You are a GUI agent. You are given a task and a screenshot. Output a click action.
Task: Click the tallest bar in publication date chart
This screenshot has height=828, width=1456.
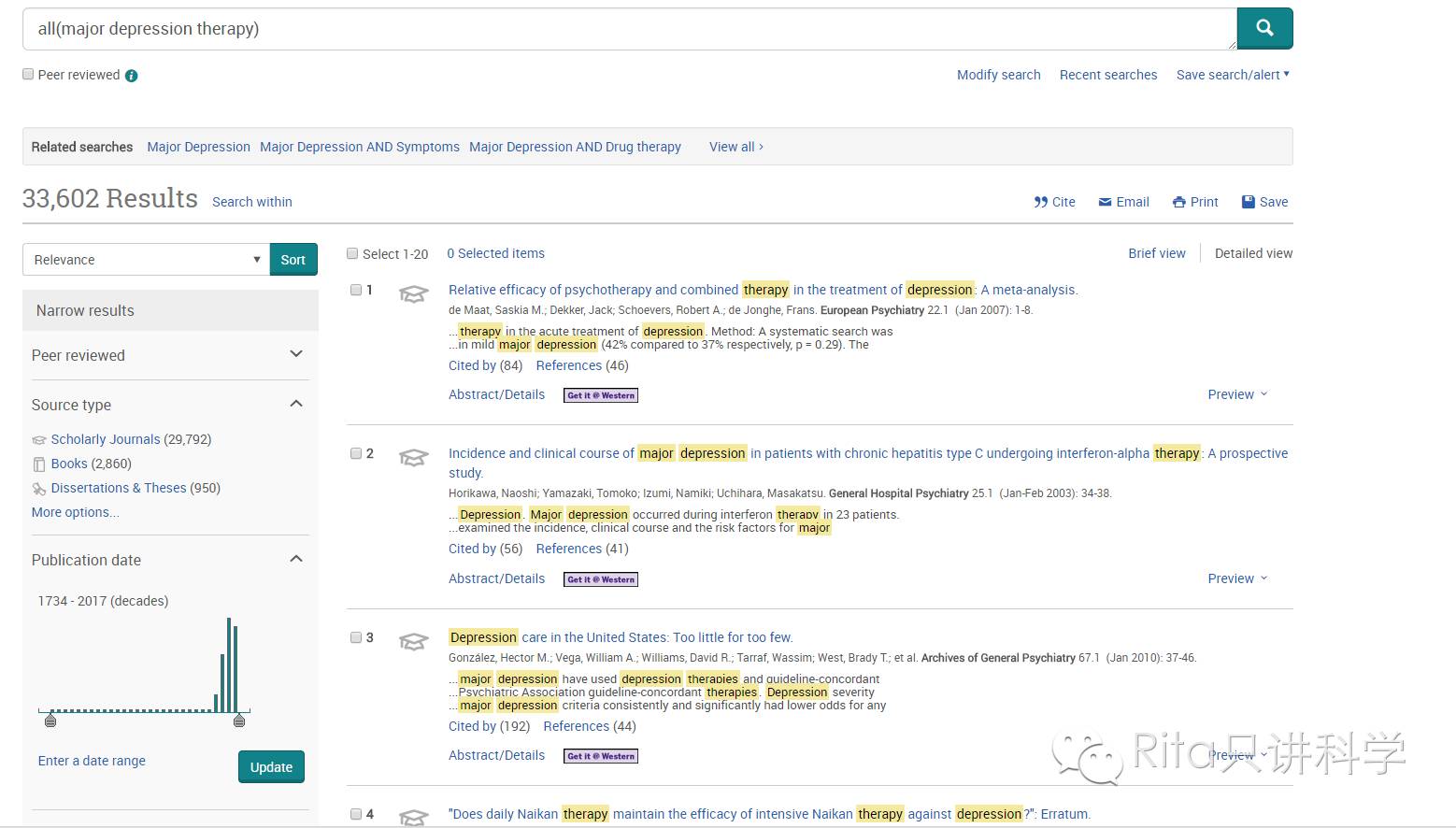pyautogui.click(x=229, y=665)
